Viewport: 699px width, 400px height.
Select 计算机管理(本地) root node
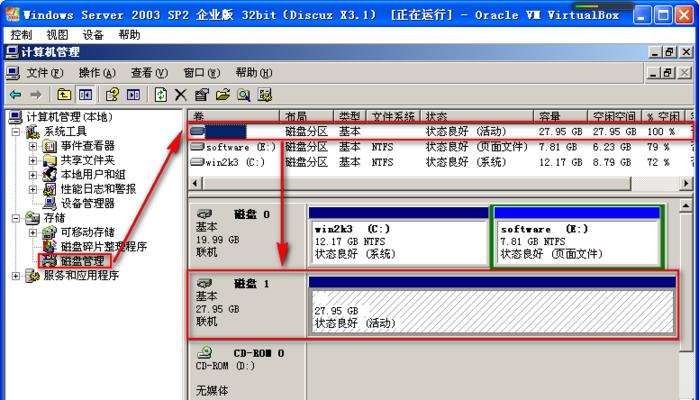tap(69, 117)
